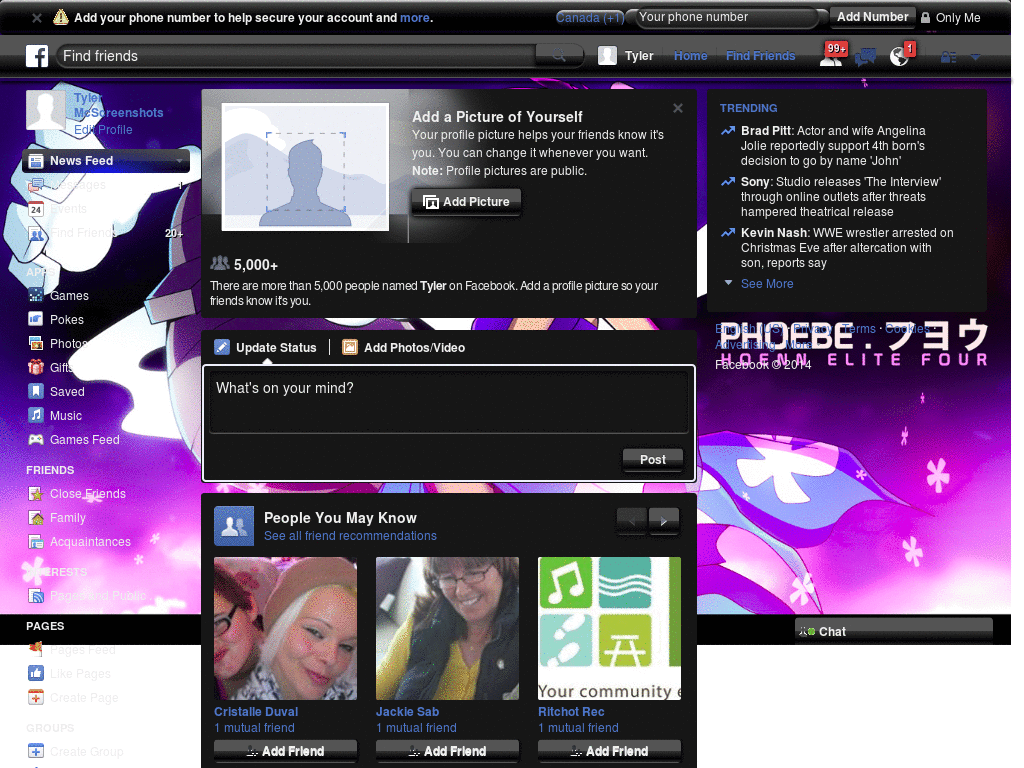Open the Only Me privacy selector
Viewport: 1024px width, 768px height.
[950, 18]
